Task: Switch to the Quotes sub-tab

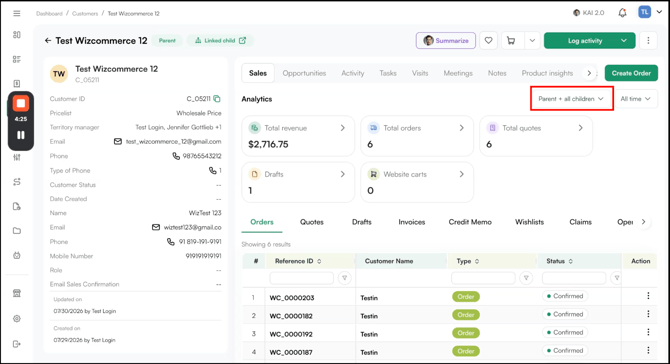Action: 311,222
